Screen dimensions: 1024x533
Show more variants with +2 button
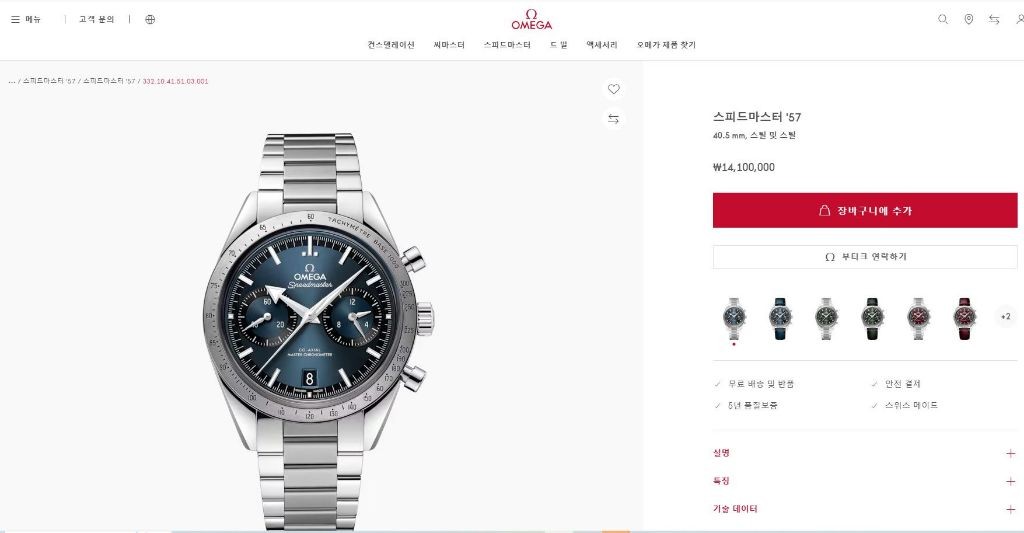pyautogui.click(x=1006, y=317)
